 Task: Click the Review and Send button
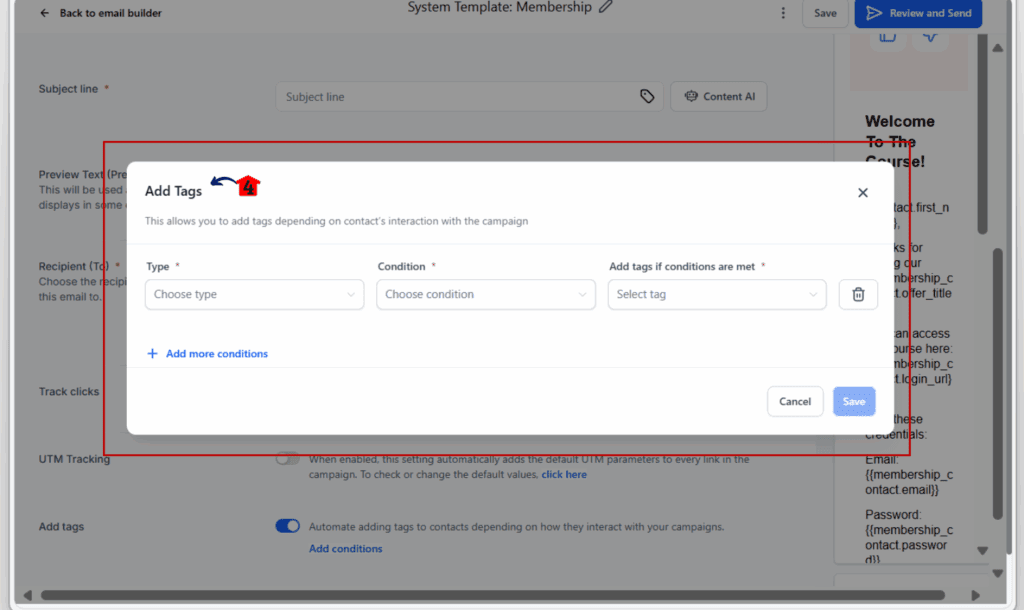(918, 13)
